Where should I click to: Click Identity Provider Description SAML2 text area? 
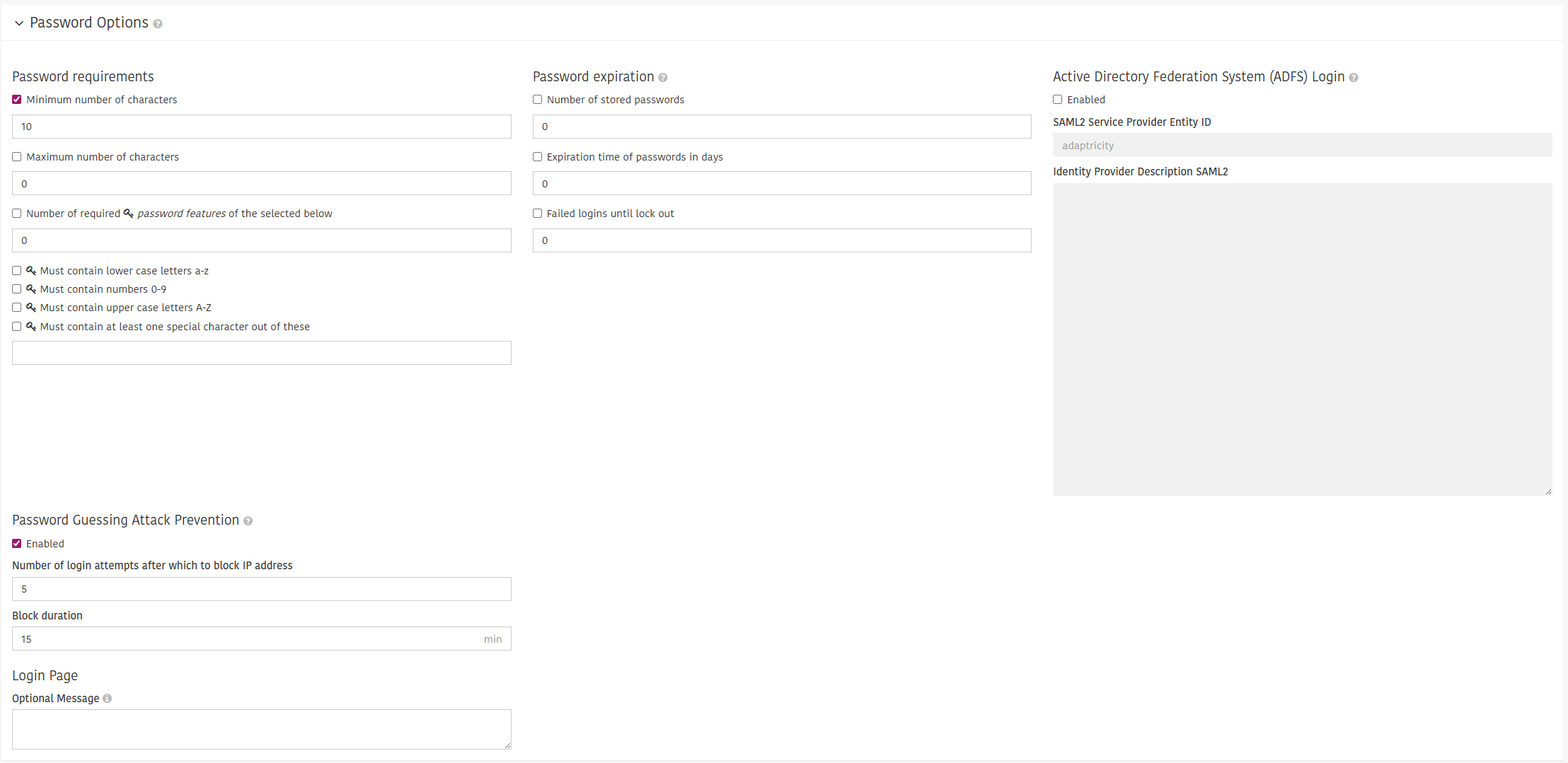[1303, 339]
